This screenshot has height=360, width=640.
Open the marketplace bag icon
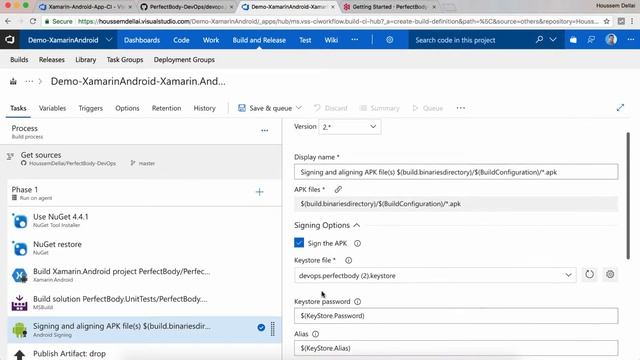tap(573, 40)
